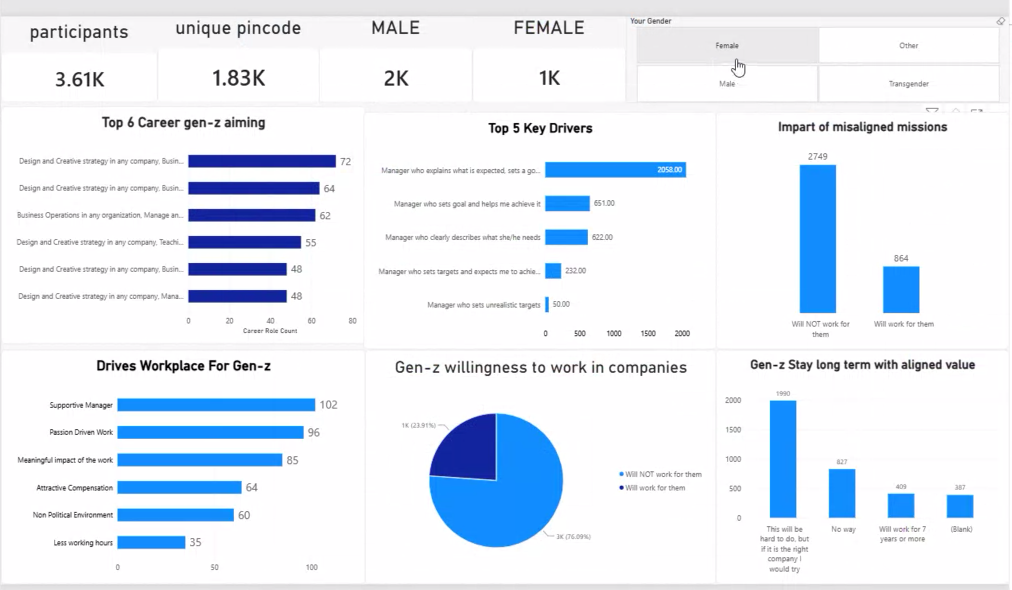Select the Will work for 7 years column
Image resolution: width=1012 pixels, height=590 pixels.
tap(901, 505)
